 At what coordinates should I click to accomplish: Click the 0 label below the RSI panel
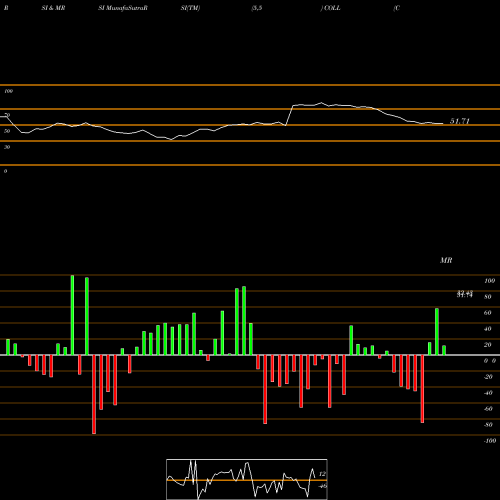coord(5,171)
